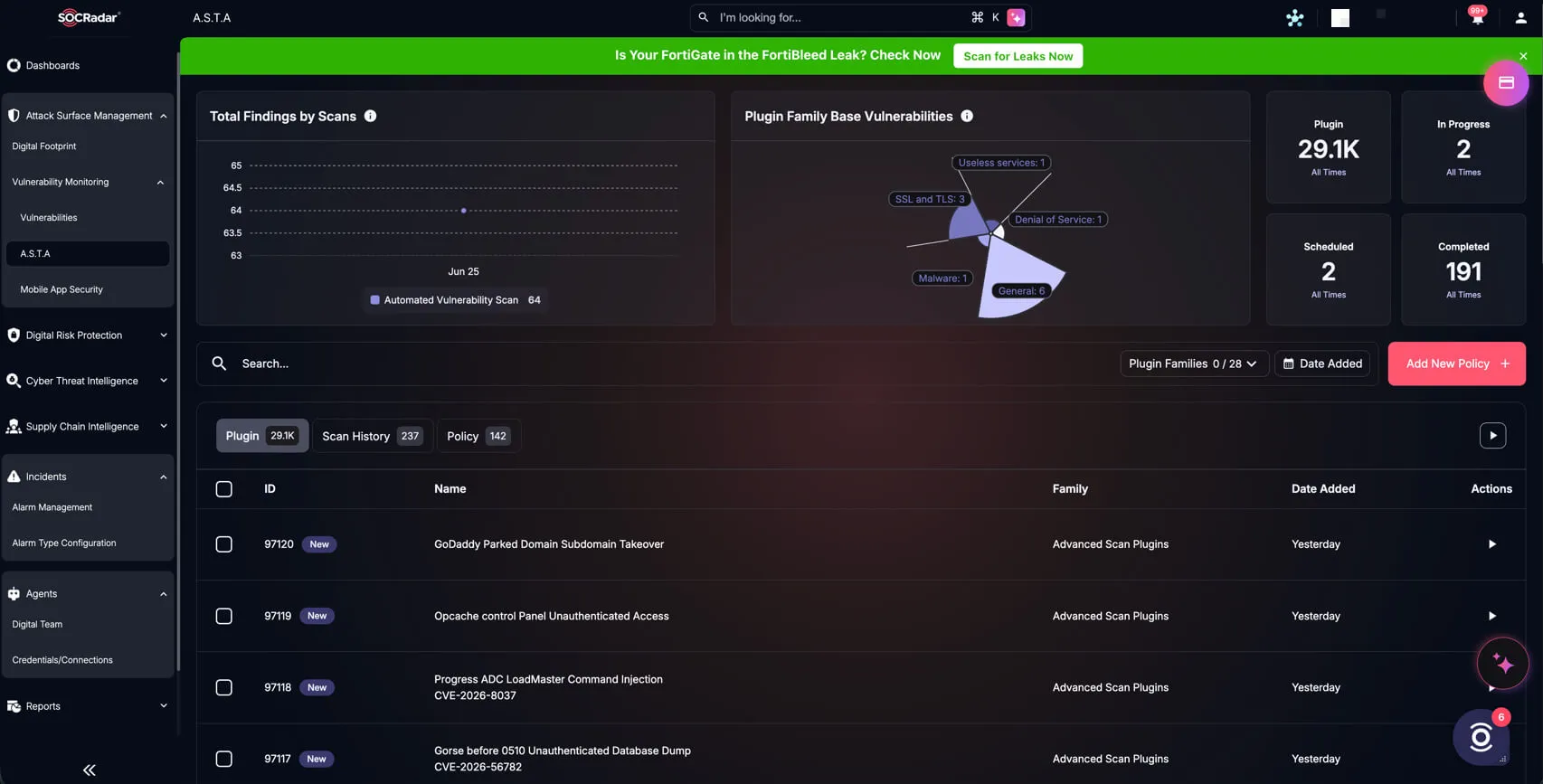Open Digital Footprint in the sidebar
This screenshot has width=1543, height=784.
44,146
